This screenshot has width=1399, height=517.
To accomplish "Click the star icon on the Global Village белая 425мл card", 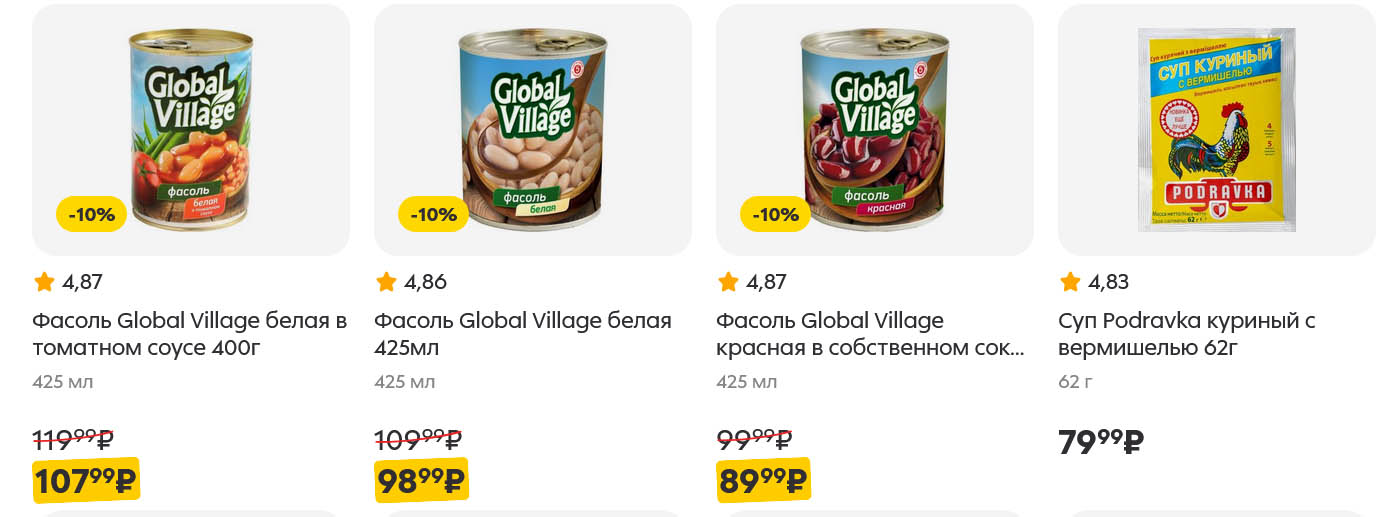I will tap(386, 282).
